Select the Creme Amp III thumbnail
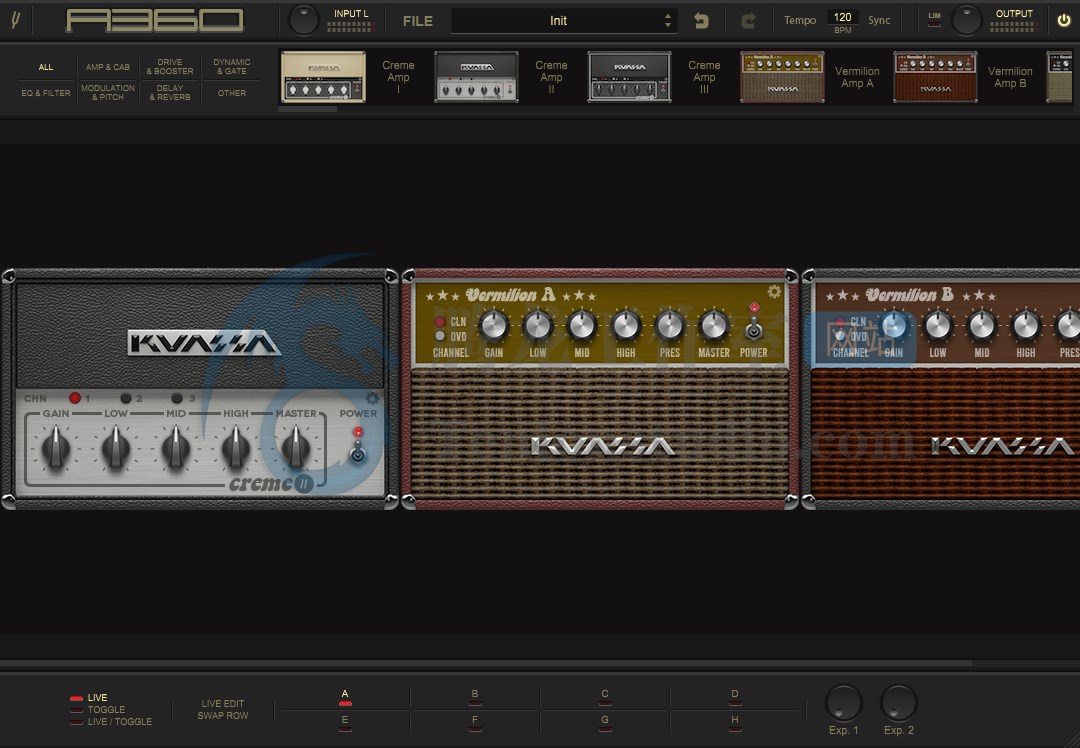 point(629,77)
